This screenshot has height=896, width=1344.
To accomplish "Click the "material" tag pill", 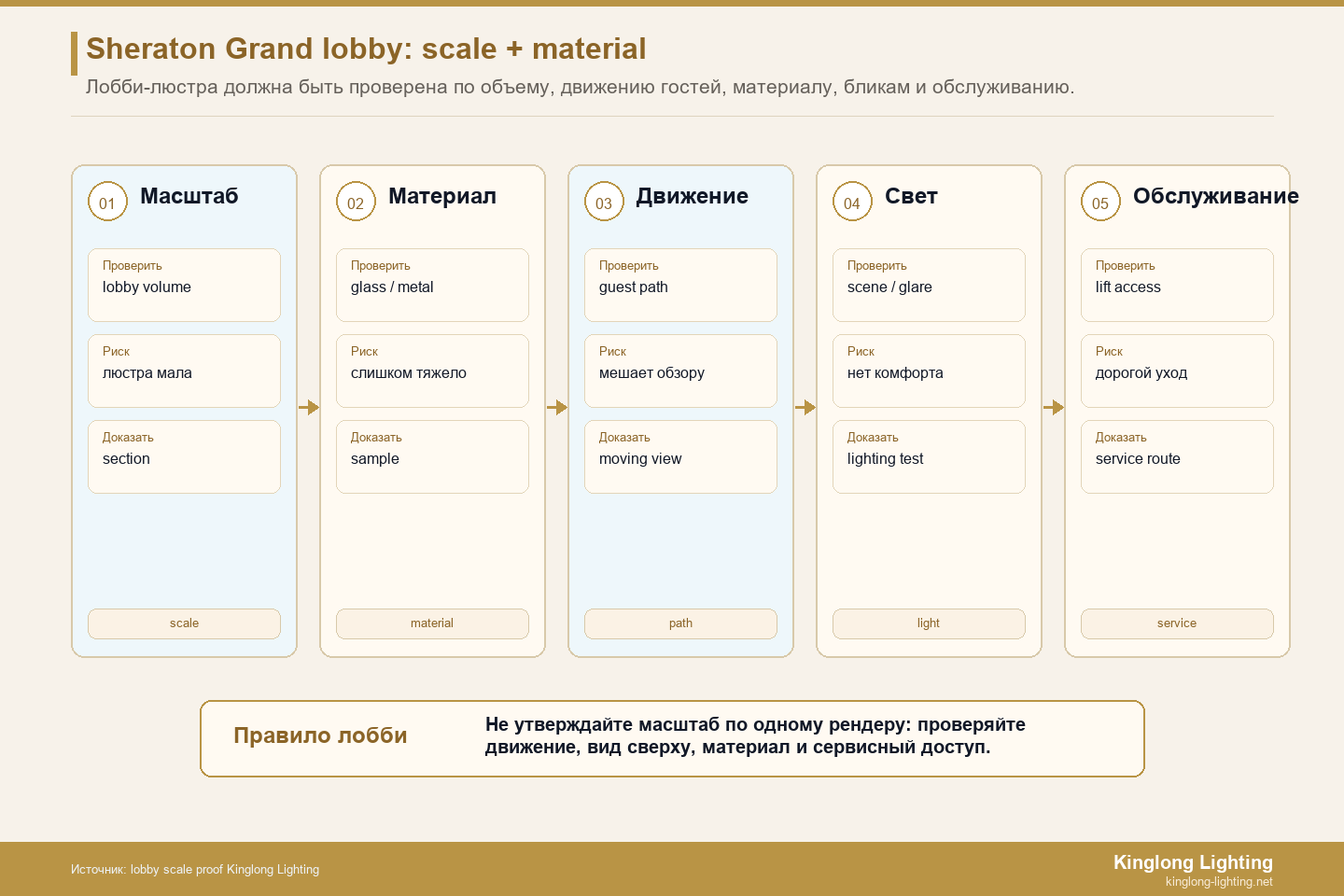I will (432, 623).
